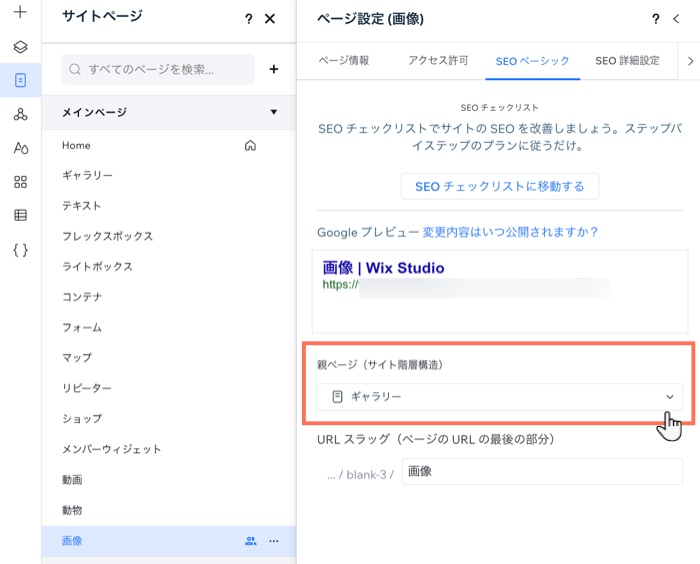
Task: Click 画像 | Wix Studio preview title
Action: [x=383, y=267]
